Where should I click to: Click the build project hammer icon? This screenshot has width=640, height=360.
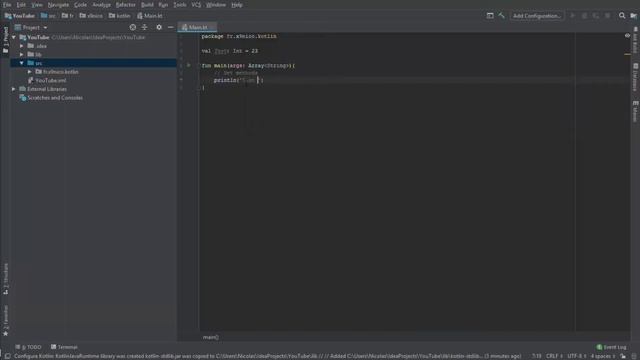[x=502, y=16]
